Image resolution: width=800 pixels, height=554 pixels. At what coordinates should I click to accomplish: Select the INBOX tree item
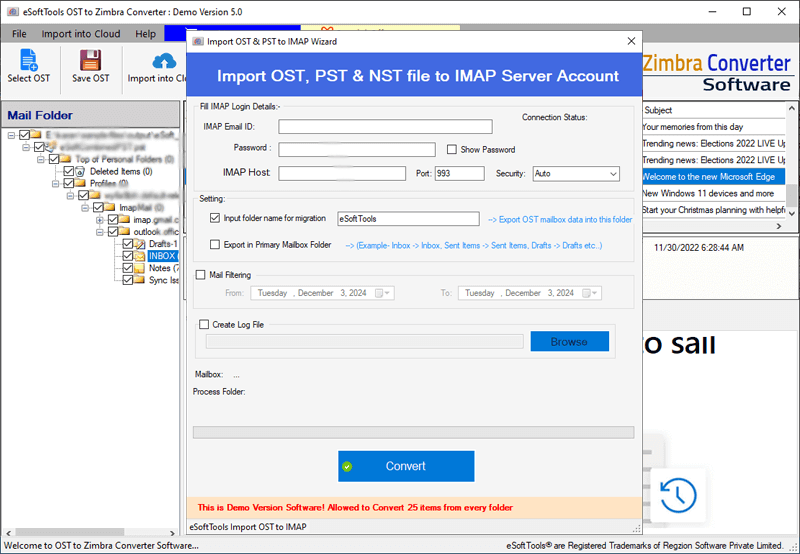[x=162, y=256]
